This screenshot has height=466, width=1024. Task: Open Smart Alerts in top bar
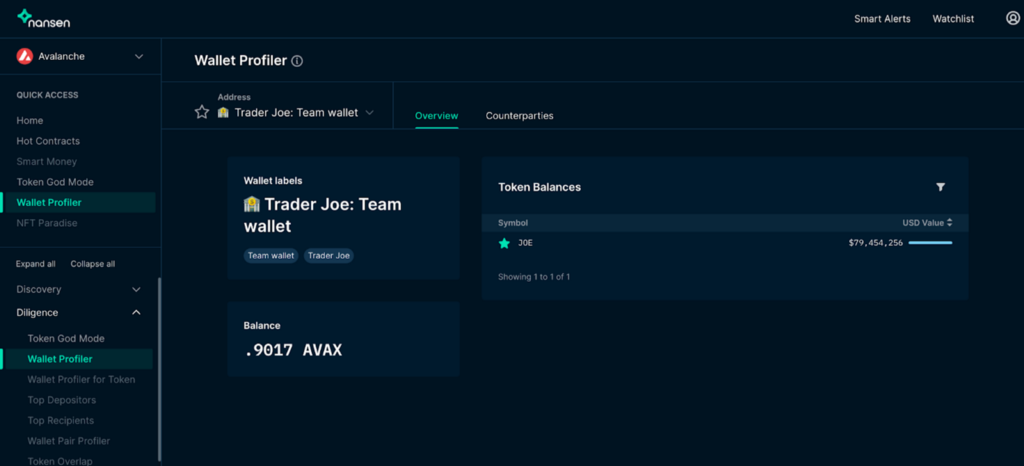point(882,19)
